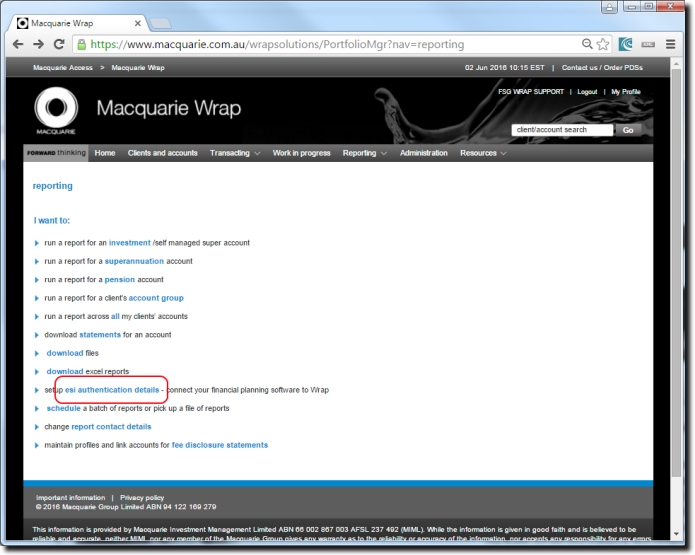Viewport: 695px width, 555px height.
Task: Click the green padlock security icon
Action: pyautogui.click(x=82, y=44)
